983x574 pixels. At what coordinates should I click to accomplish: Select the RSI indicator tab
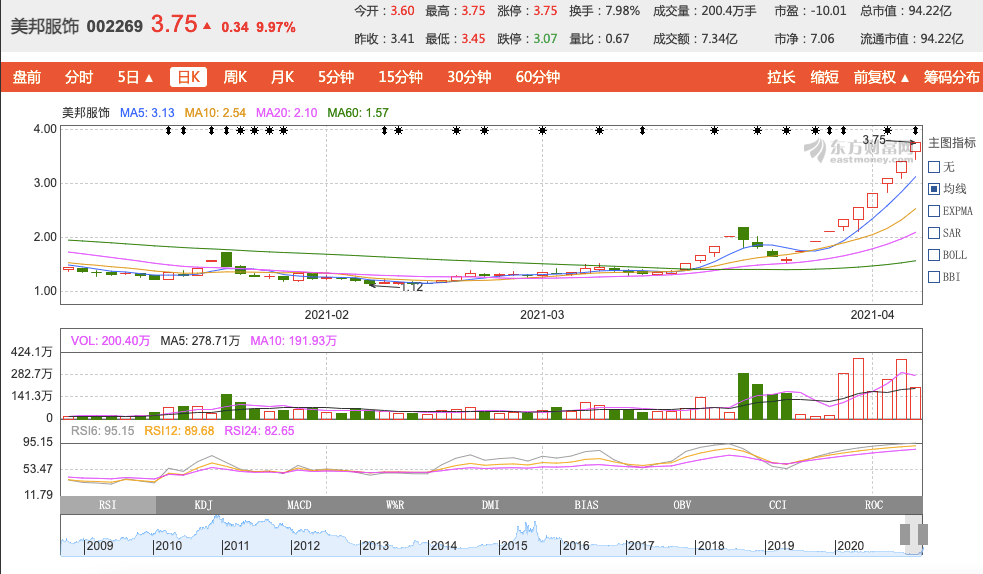coord(108,505)
